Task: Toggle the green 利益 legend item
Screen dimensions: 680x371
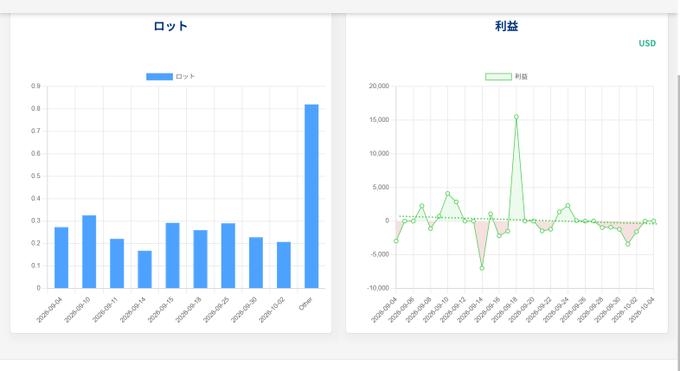Action: (x=507, y=77)
